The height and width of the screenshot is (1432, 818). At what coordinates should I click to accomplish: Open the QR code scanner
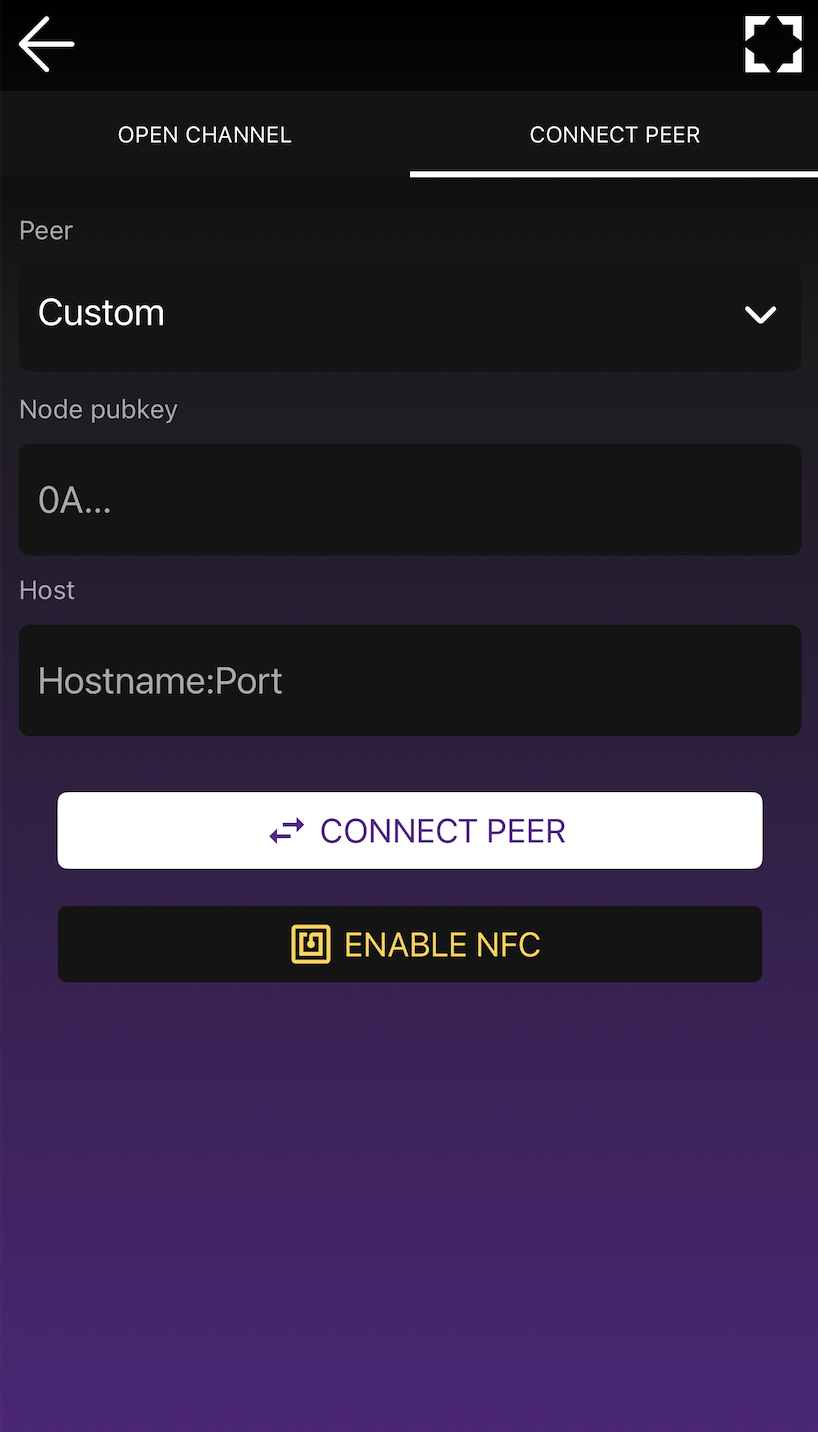[x=773, y=45]
